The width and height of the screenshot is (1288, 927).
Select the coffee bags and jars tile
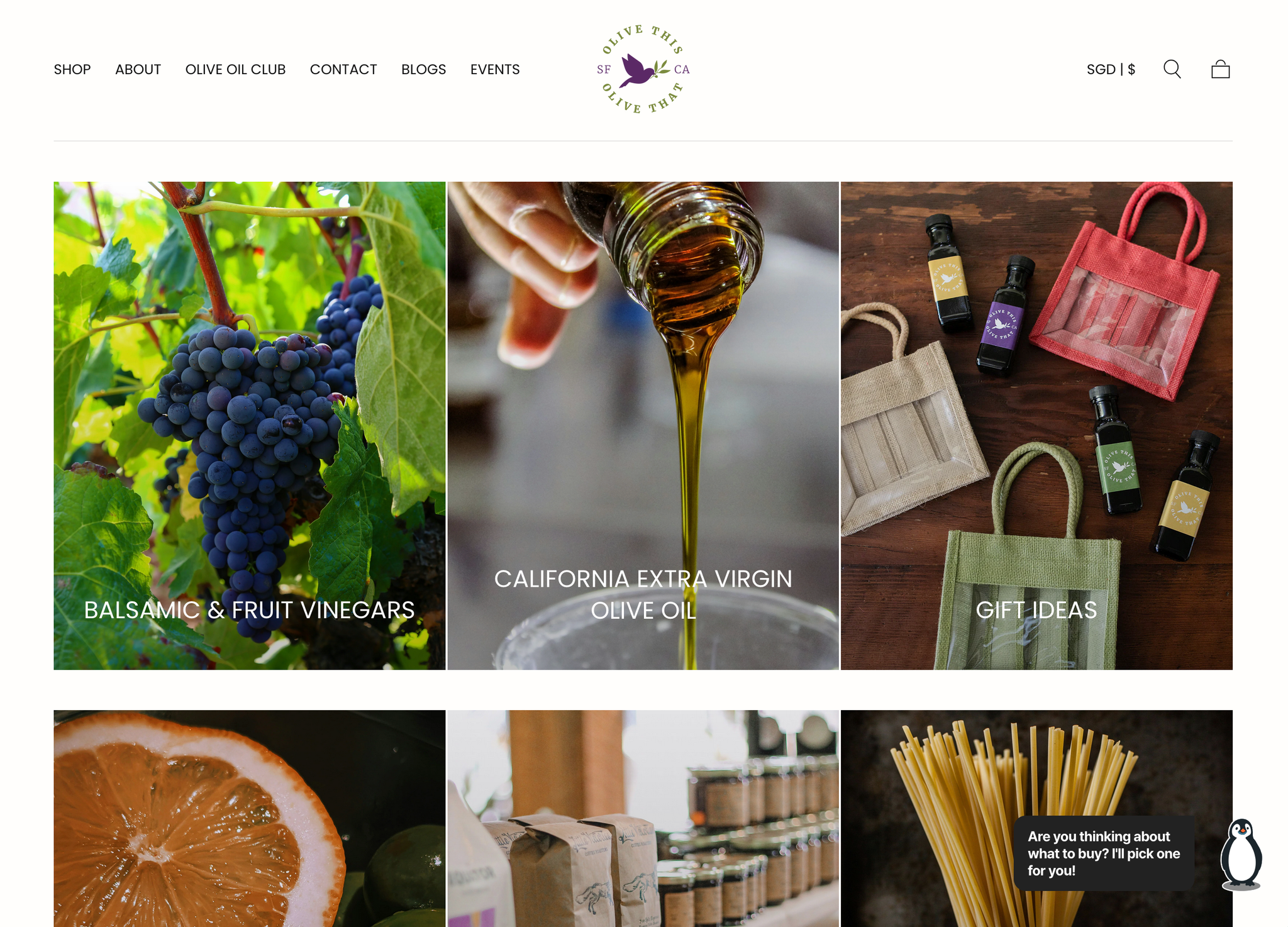tap(643, 818)
